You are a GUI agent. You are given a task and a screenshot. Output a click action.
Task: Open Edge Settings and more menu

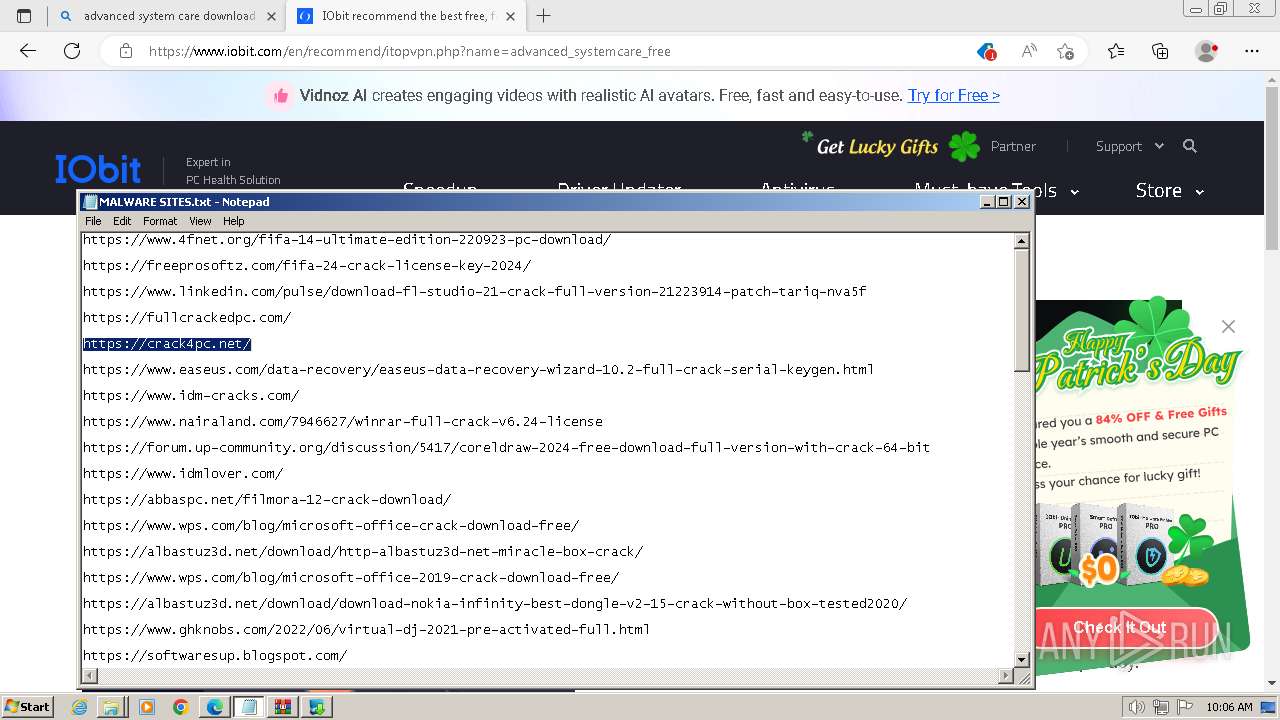pos(1252,51)
